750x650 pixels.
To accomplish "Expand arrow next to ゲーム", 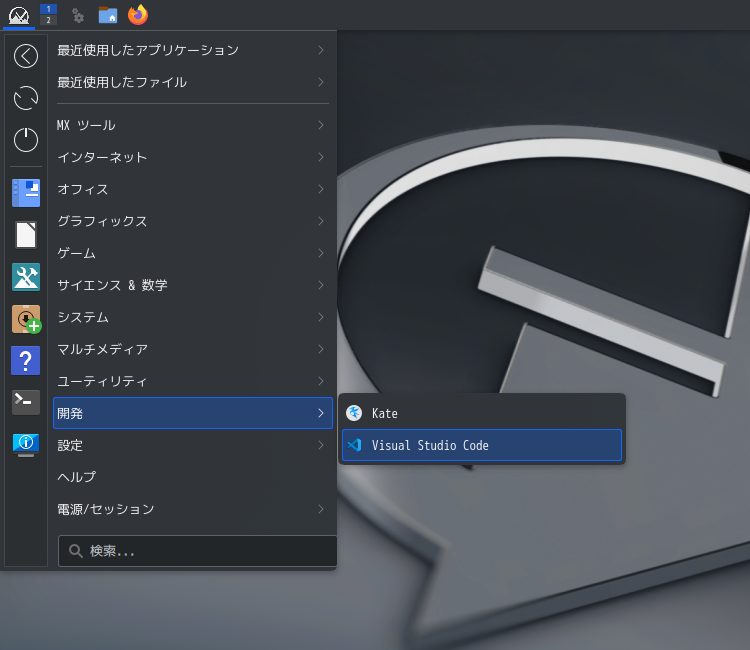I will point(321,253).
